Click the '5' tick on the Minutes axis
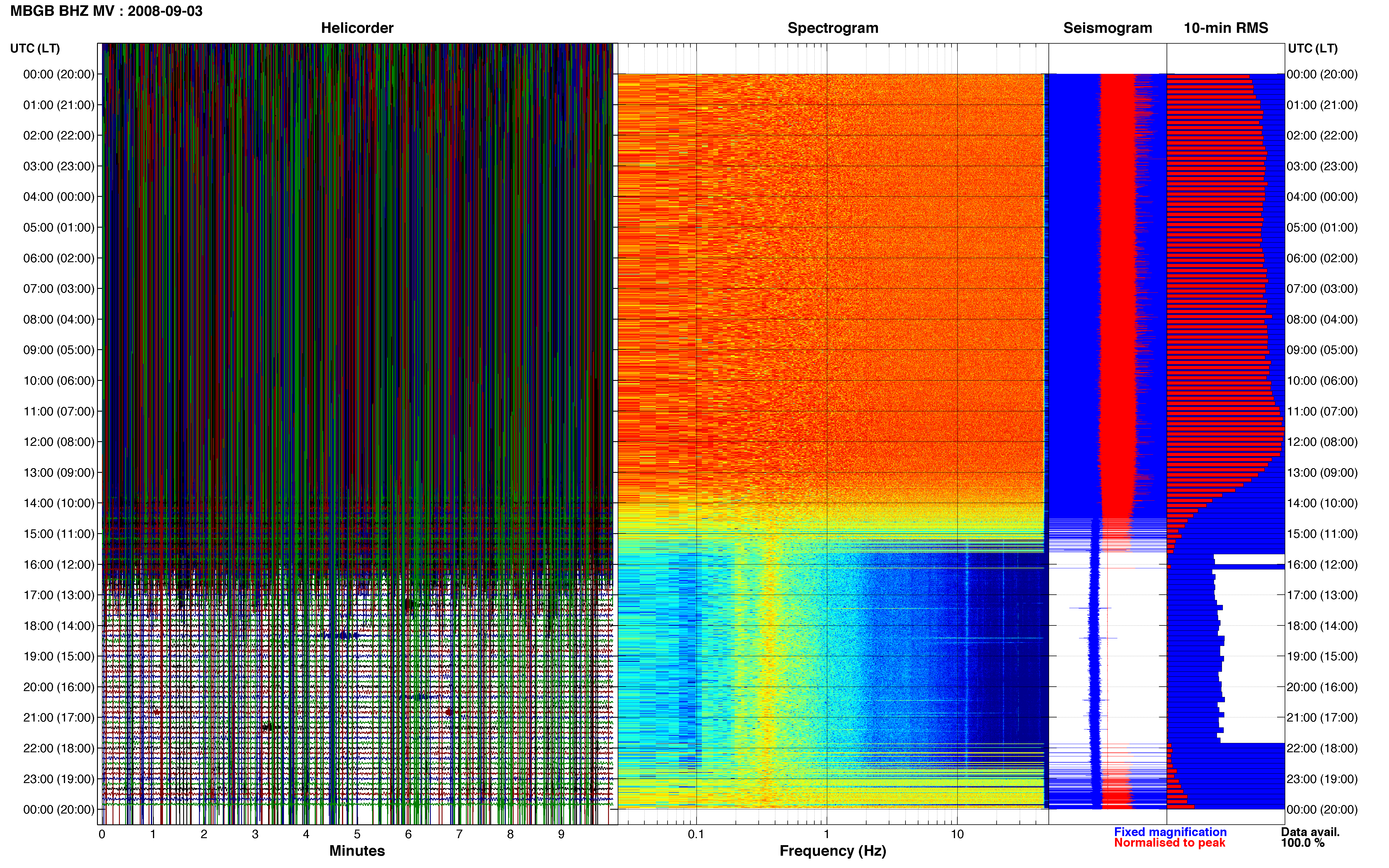This screenshot has width=1389, height=868. (x=357, y=835)
